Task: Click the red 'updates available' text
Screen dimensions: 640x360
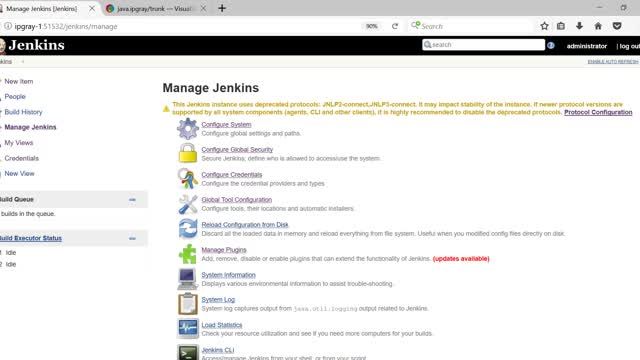Action: [x=461, y=259]
